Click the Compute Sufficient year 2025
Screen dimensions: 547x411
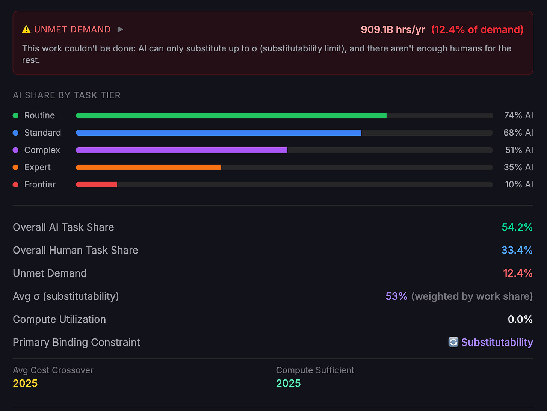tap(289, 383)
